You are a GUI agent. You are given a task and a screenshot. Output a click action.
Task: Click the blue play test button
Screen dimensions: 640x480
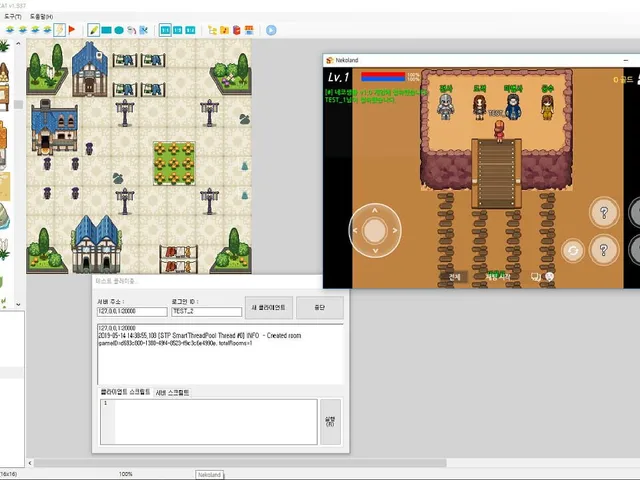(271, 30)
